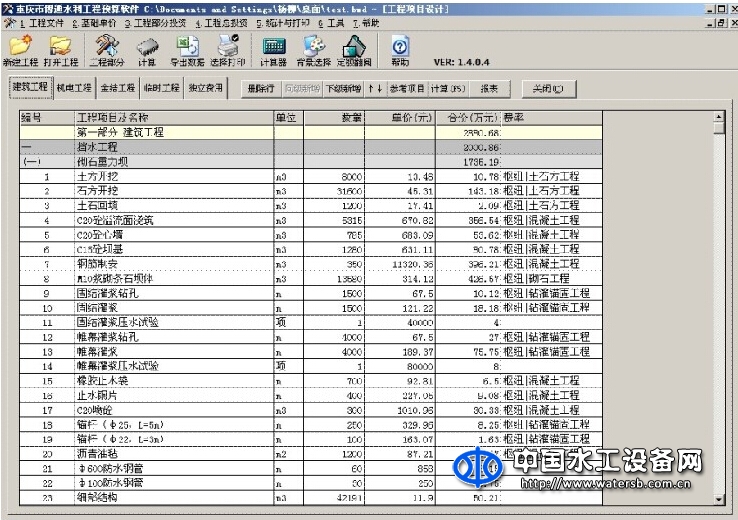
Task: Click the 删除行 delete row button
Action: (x=261, y=88)
